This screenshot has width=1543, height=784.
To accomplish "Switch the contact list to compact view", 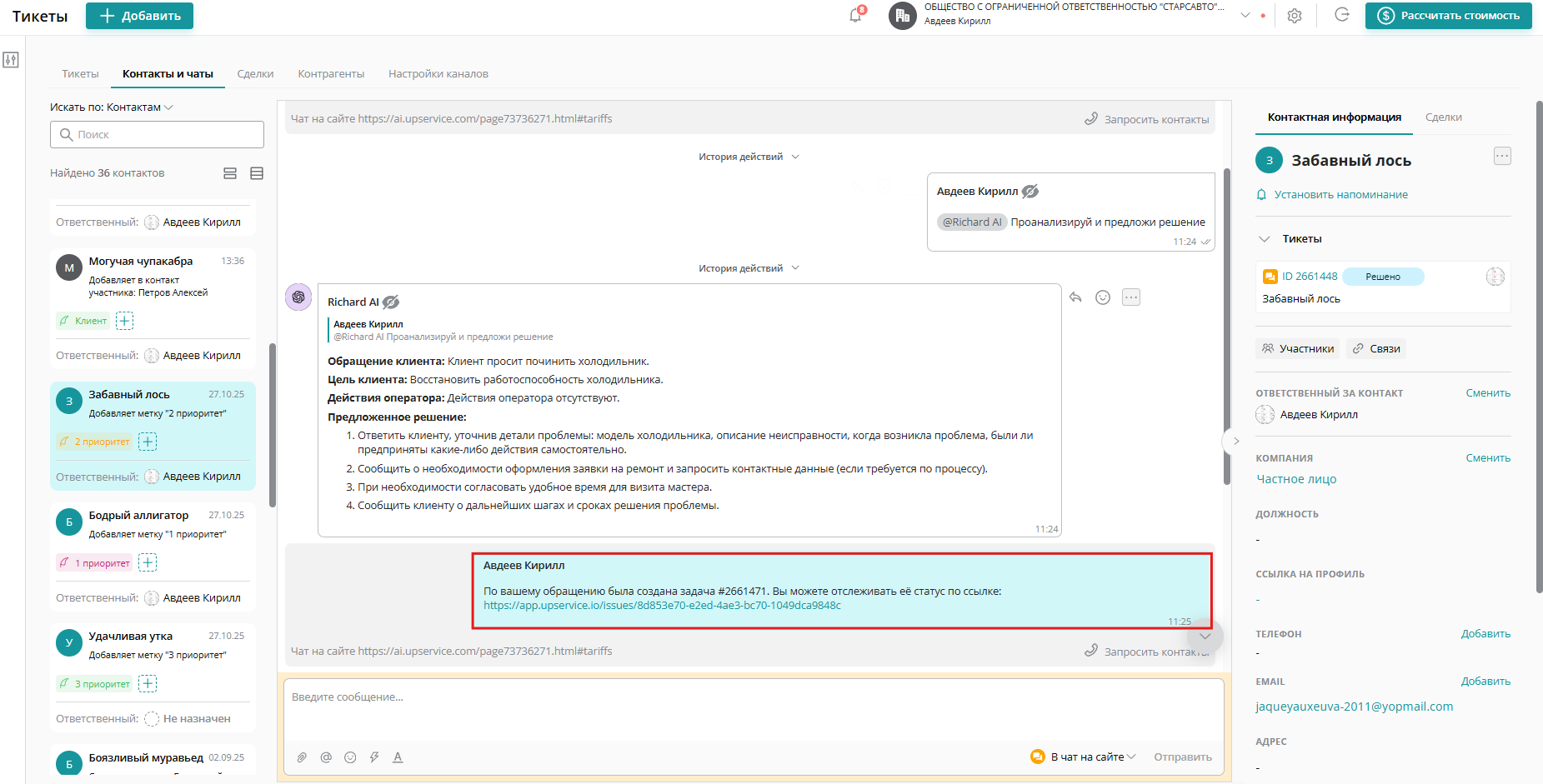I will [x=256, y=173].
